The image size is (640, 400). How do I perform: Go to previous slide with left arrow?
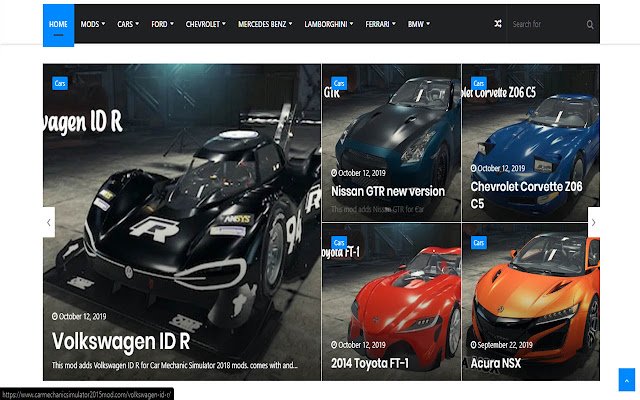(49, 222)
